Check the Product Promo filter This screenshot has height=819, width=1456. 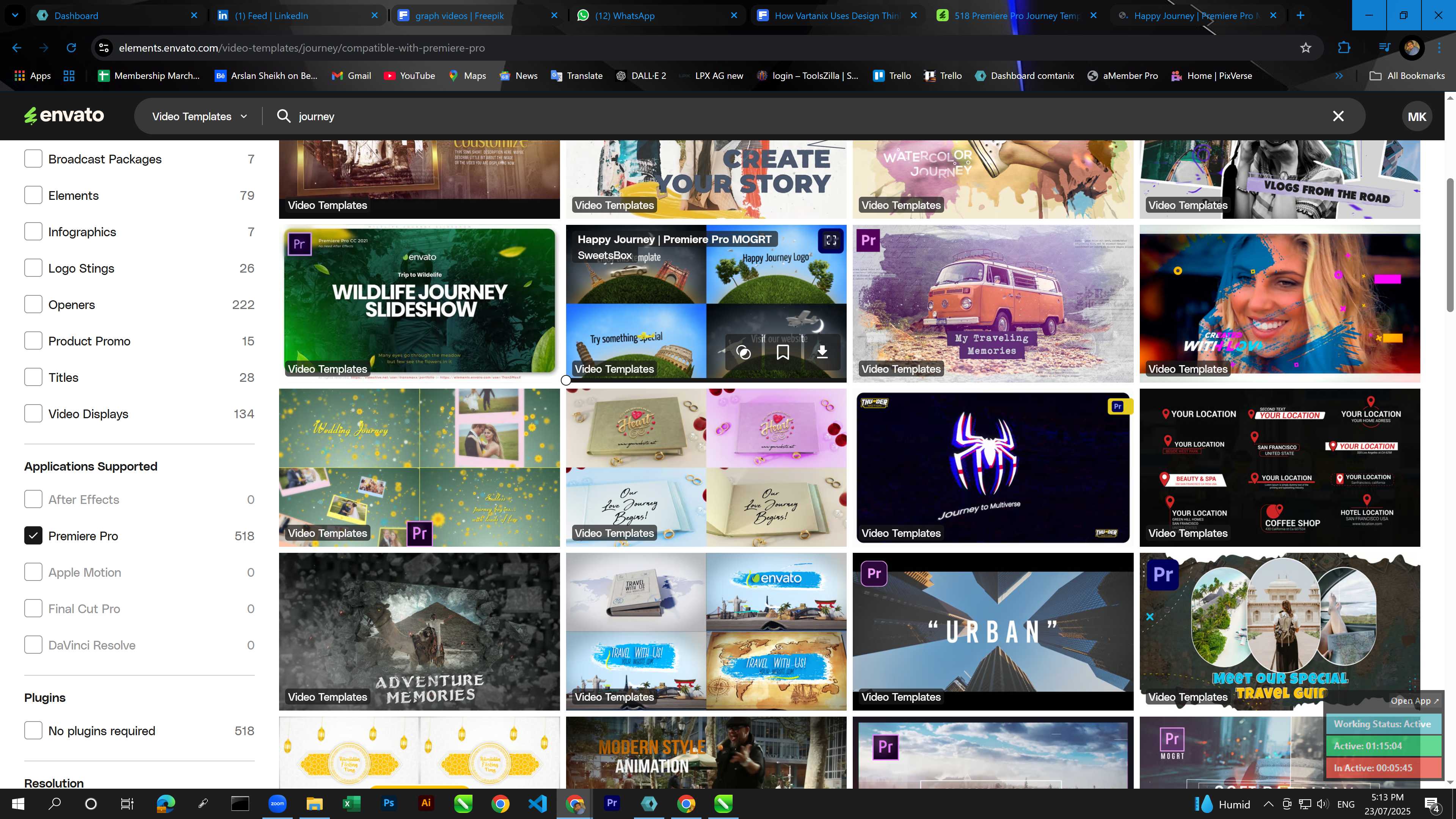pos(33,341)
